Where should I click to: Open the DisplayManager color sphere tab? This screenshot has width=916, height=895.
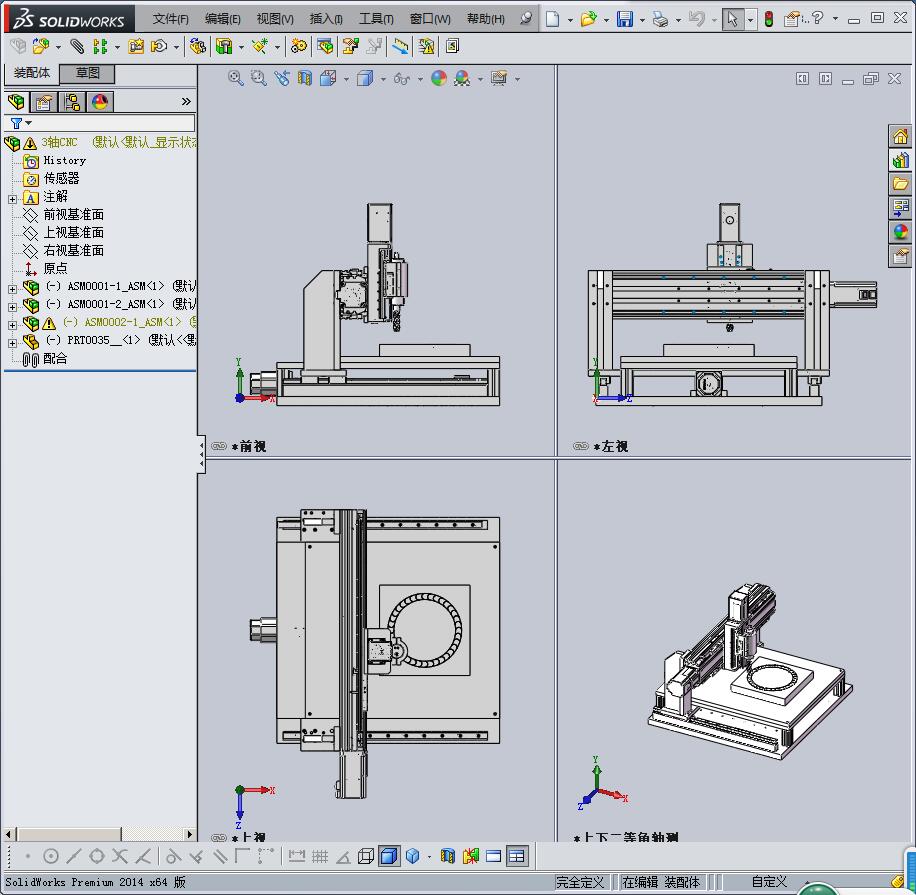(x=99, y=102)
